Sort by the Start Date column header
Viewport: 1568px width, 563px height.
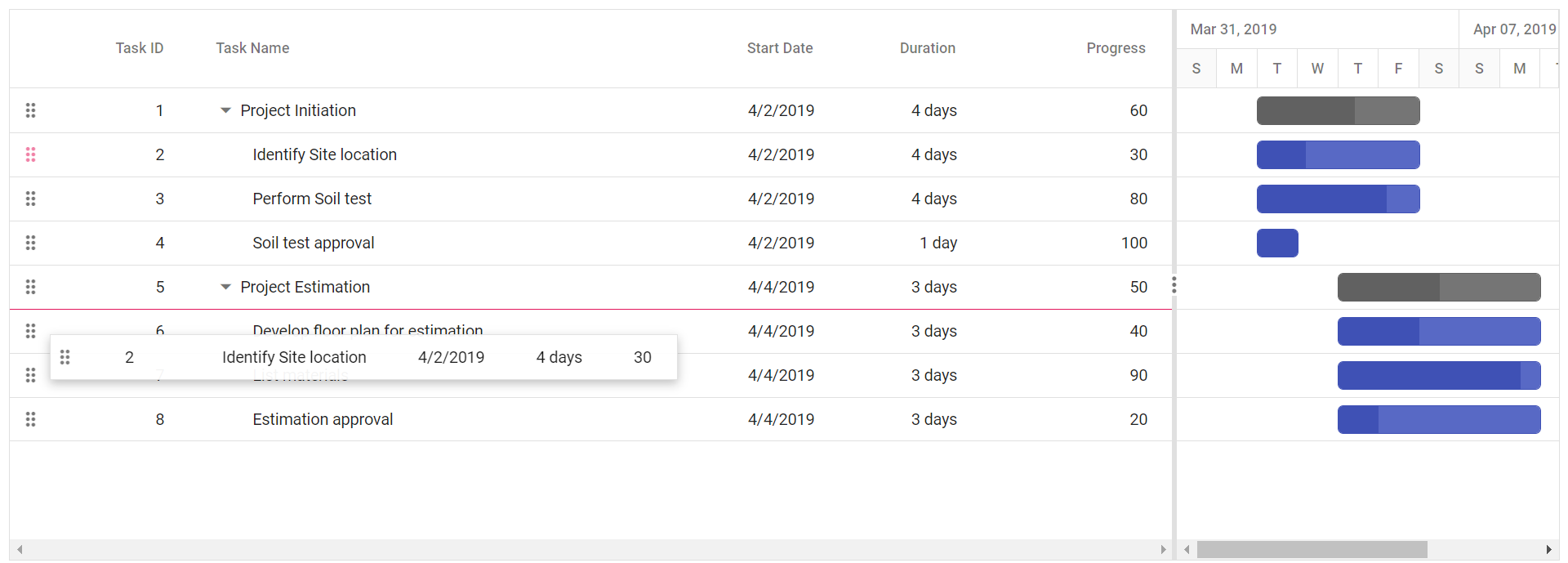(x=780, y=48)
